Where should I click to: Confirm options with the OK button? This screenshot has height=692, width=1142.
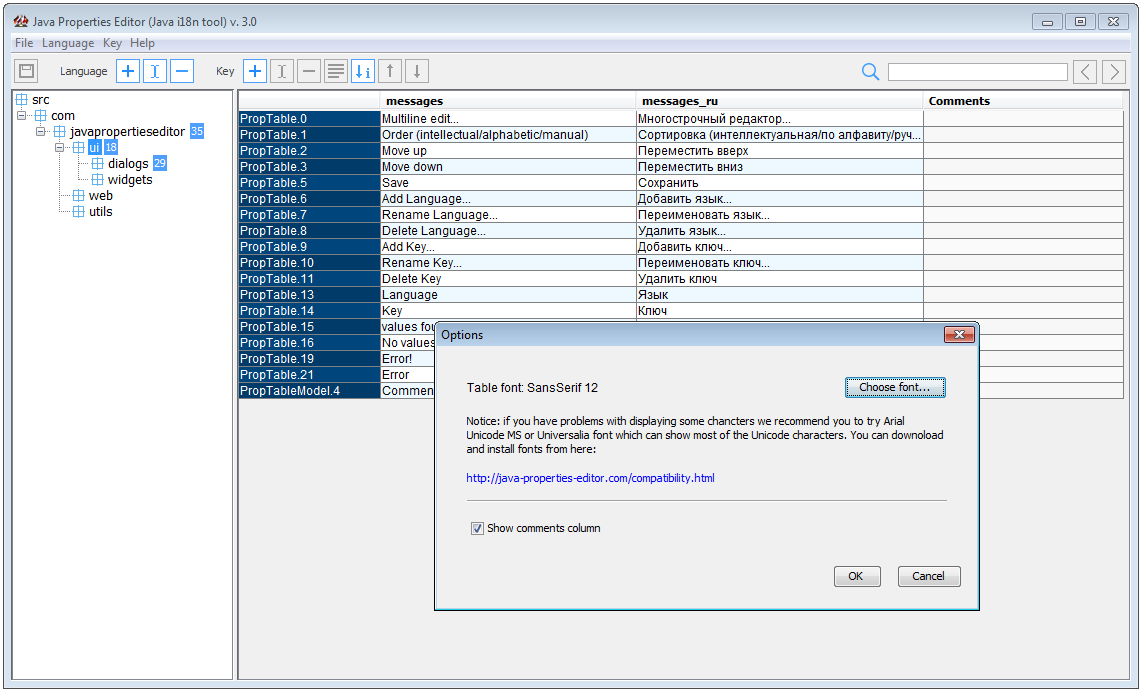click(856, 576)
